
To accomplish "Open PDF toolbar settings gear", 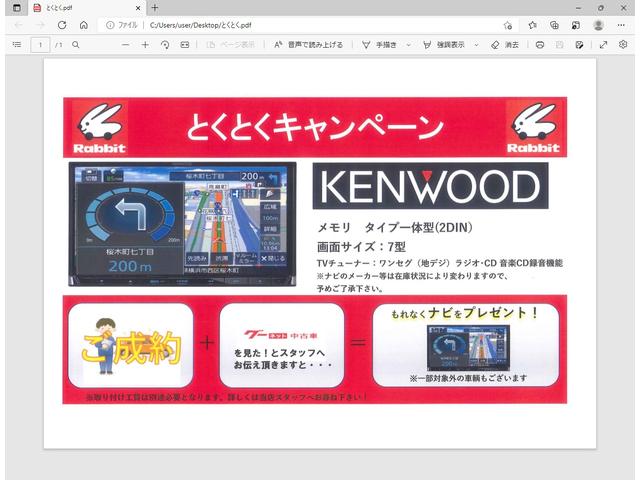I will [623, 44].
